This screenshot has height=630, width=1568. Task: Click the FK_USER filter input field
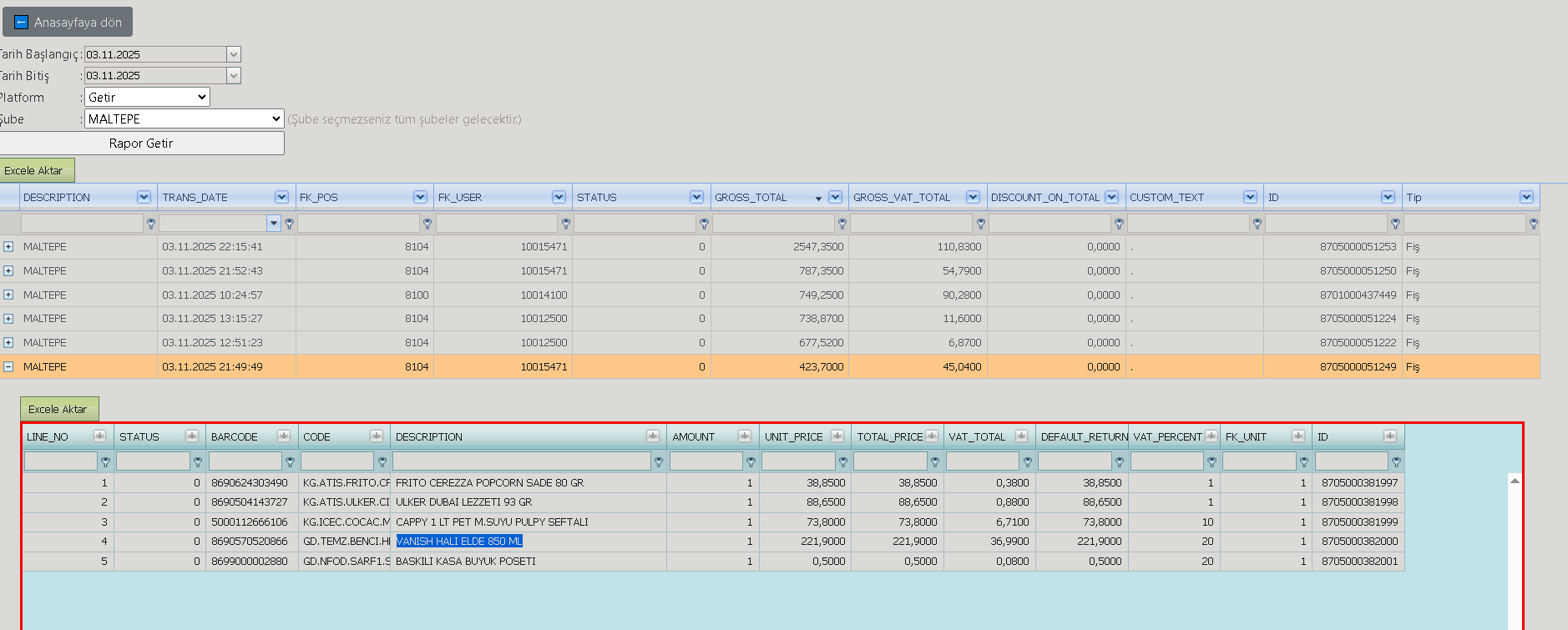(x=497, y=224)
